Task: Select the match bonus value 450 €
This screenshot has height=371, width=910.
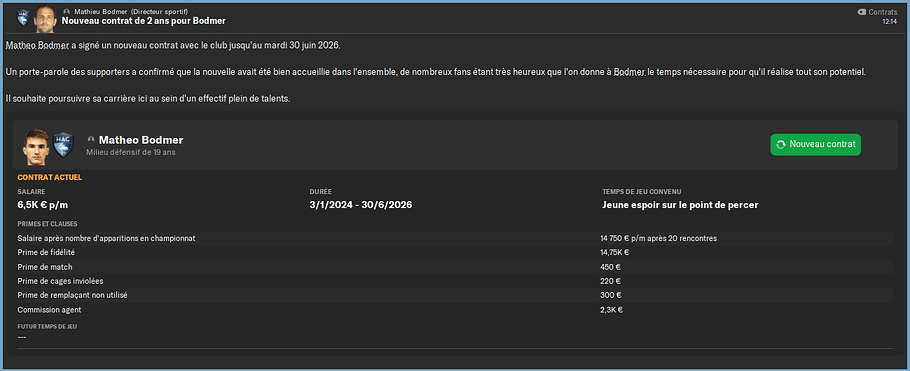Action: (x=611, y=267)
